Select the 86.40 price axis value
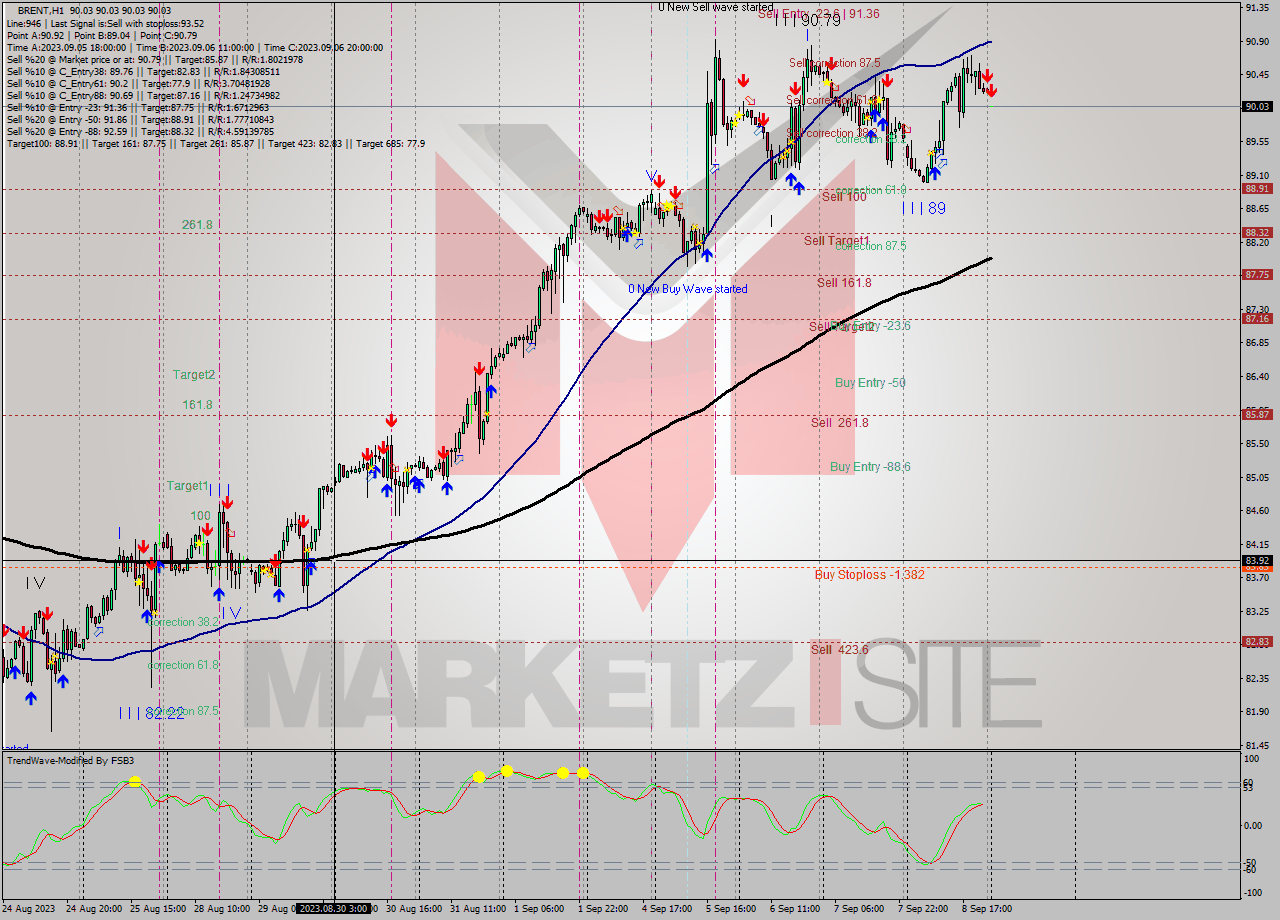 coord(1257,376)
